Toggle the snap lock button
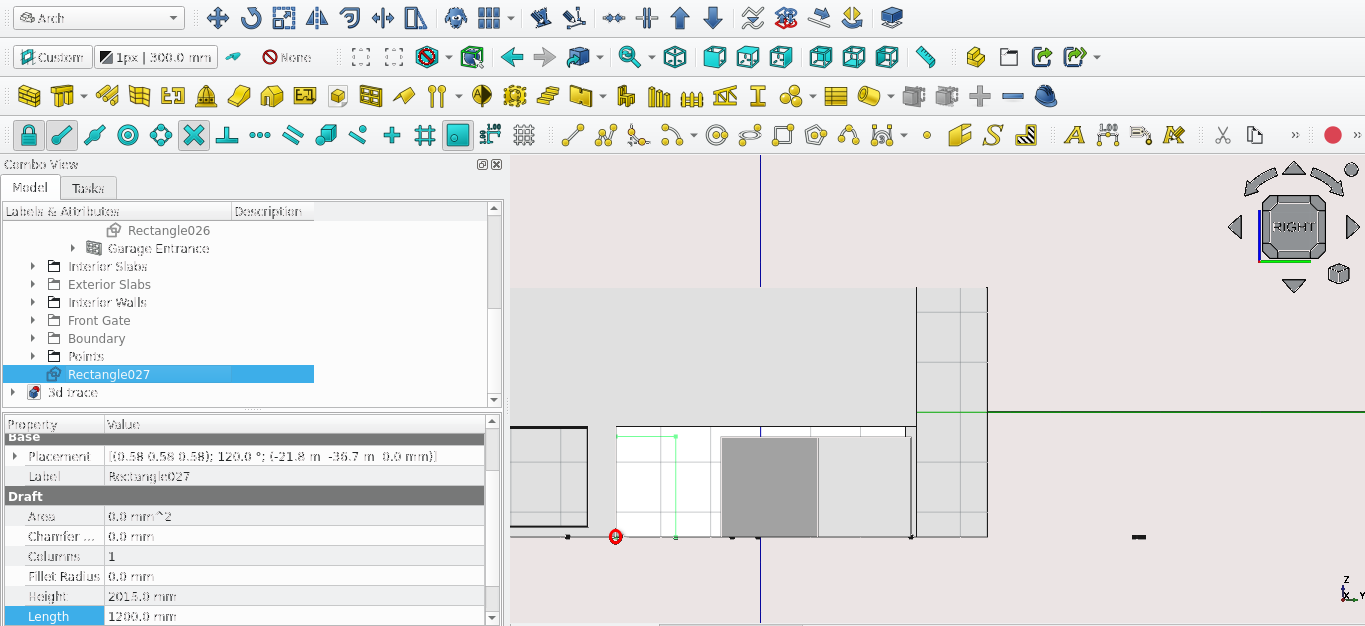The height and width of the screenshot is (626, 1365). pos(29,135)
